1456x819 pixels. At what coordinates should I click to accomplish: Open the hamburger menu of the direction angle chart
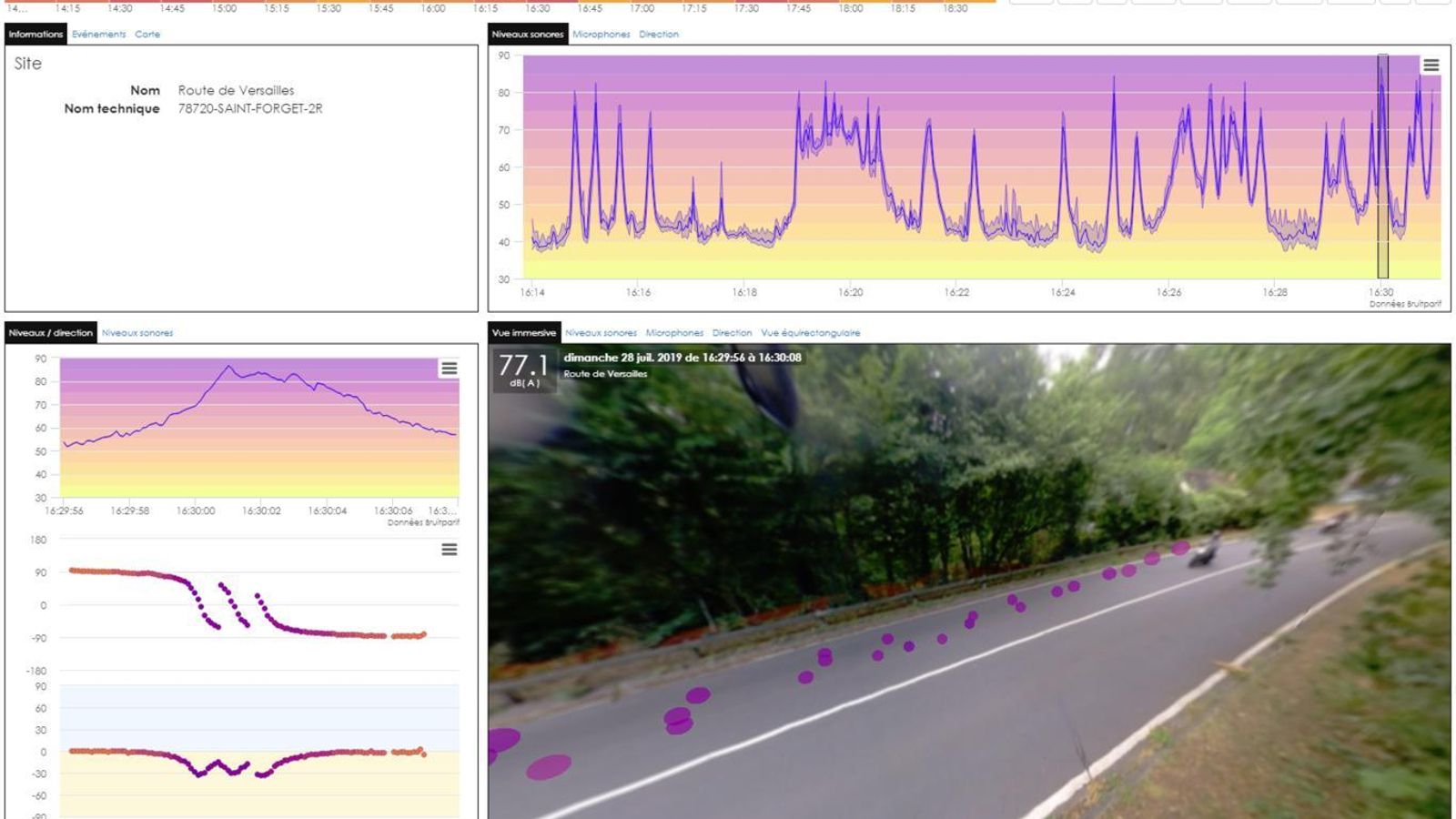click(x=449, y=550)
